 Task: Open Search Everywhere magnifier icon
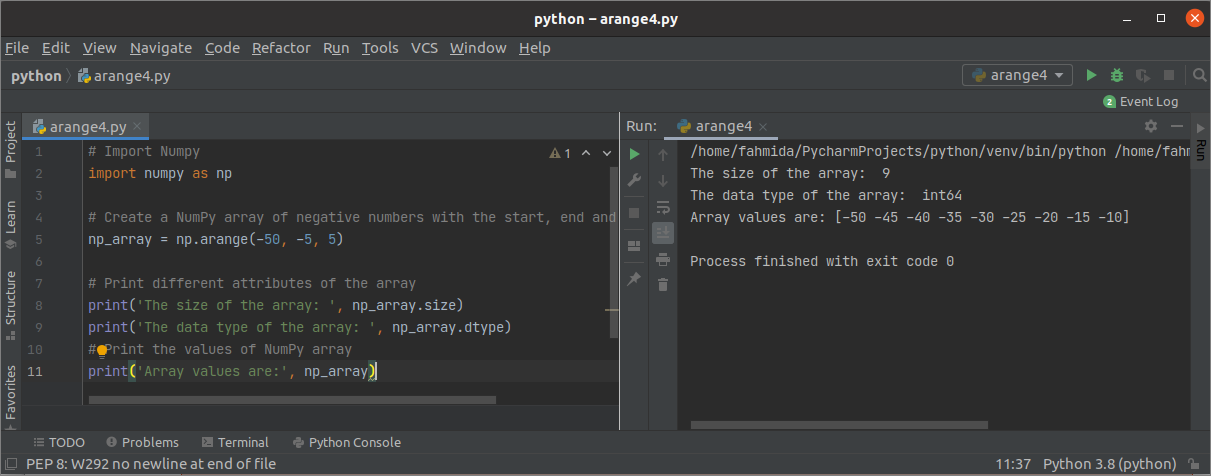[x=1199, y=75]
